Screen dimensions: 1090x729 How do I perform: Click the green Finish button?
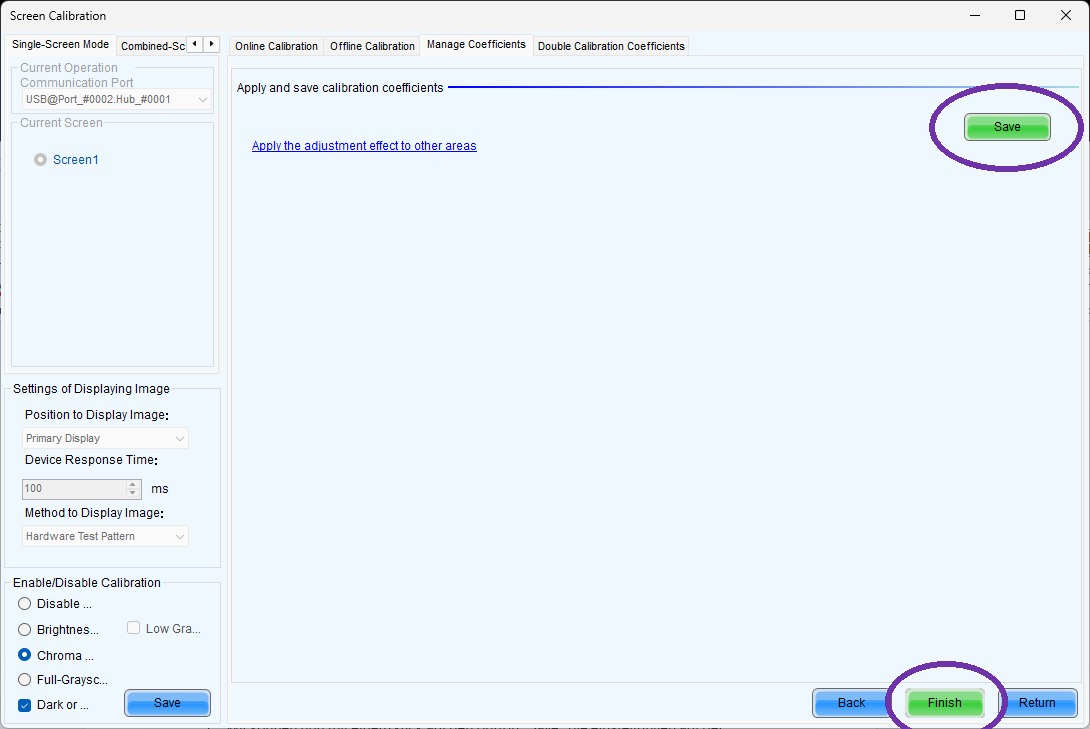click(x=945, y=703)
